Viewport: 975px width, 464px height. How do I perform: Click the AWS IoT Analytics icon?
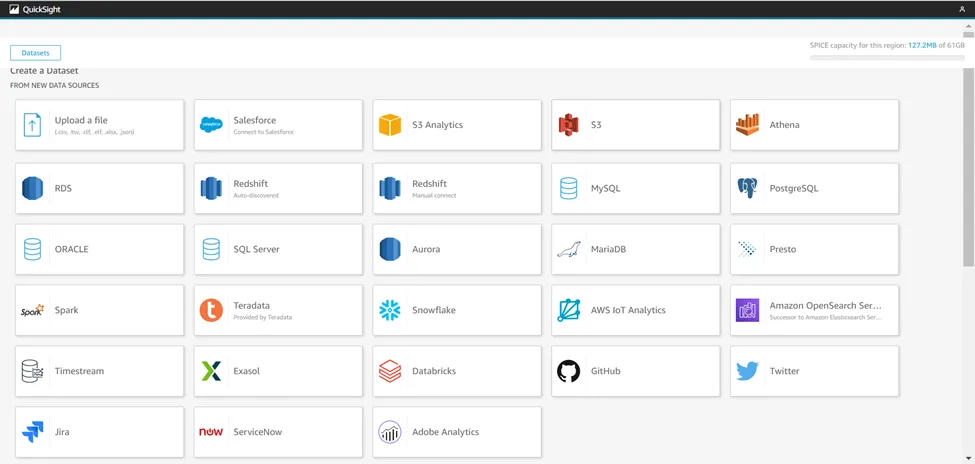point(568,310)
